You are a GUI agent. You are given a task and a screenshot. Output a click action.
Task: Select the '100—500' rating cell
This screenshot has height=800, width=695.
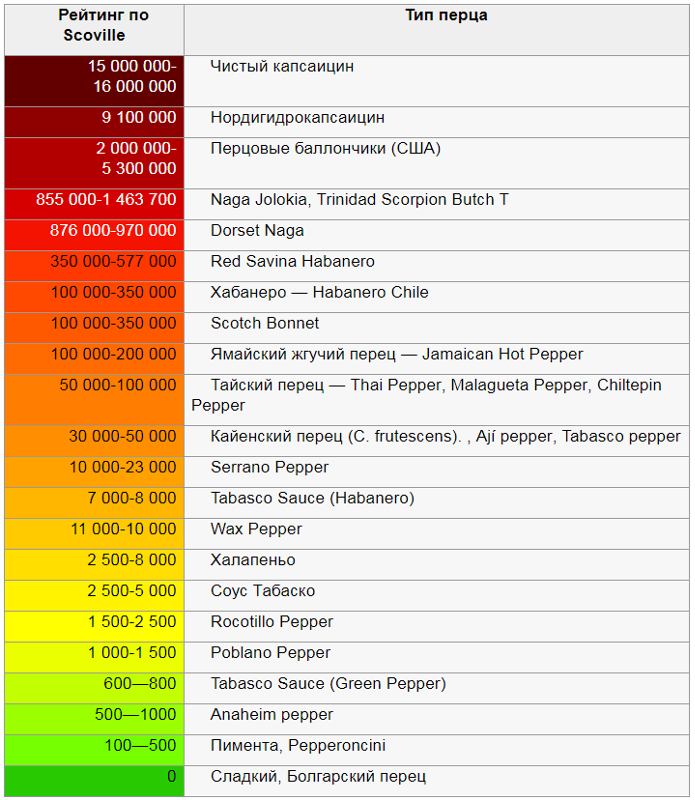coord(94,749)
